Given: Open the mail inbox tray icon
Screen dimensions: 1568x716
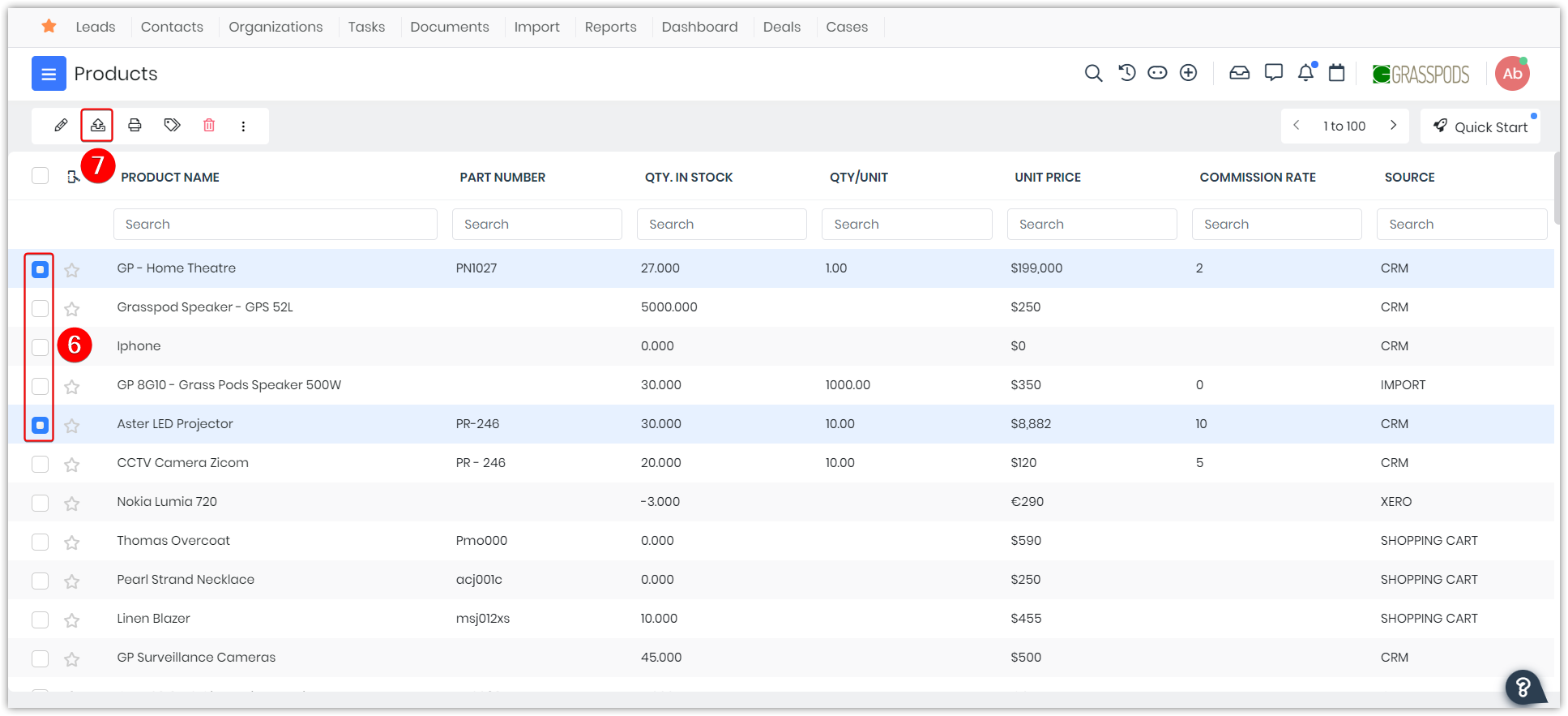Looking at the screenshot, I should click(x=1239, y=73).
